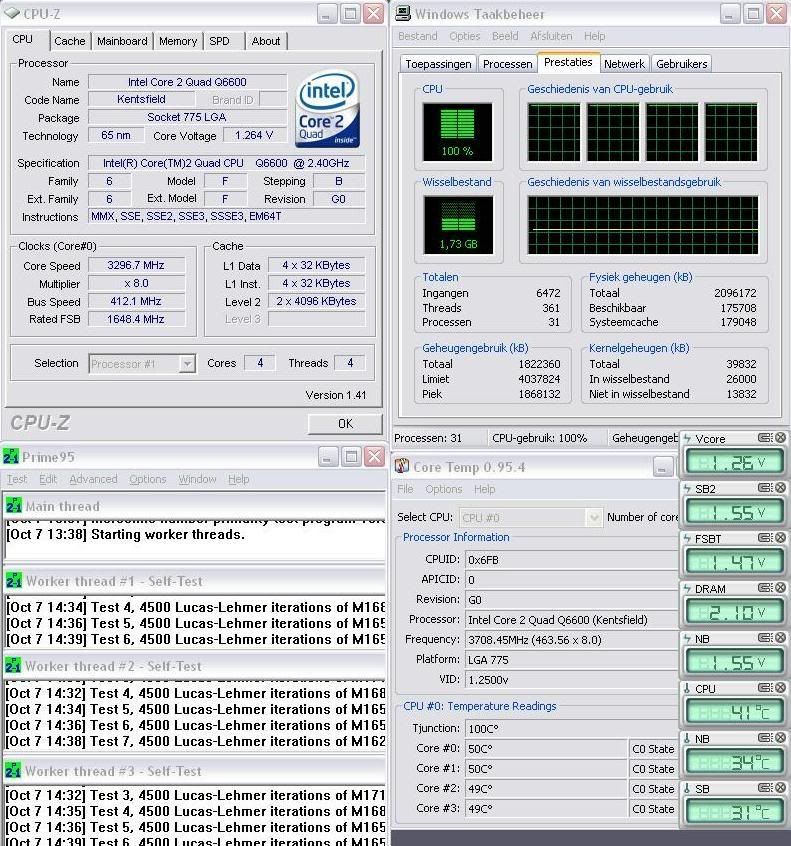Click the Worker thread #3 window icon

12,770
